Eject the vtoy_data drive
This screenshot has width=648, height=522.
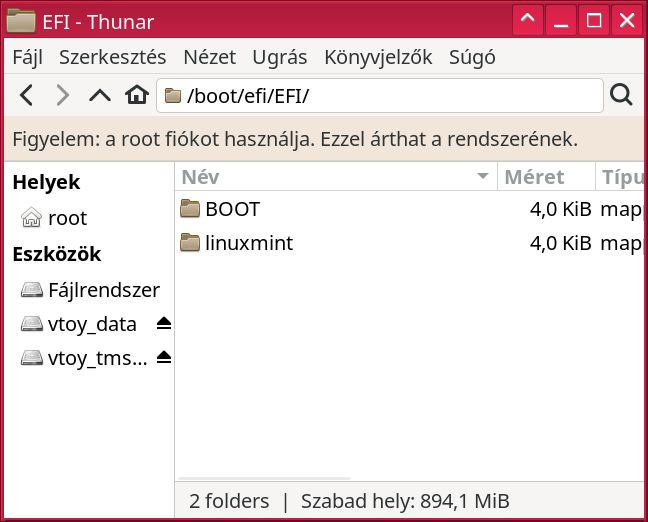[164, 324]
